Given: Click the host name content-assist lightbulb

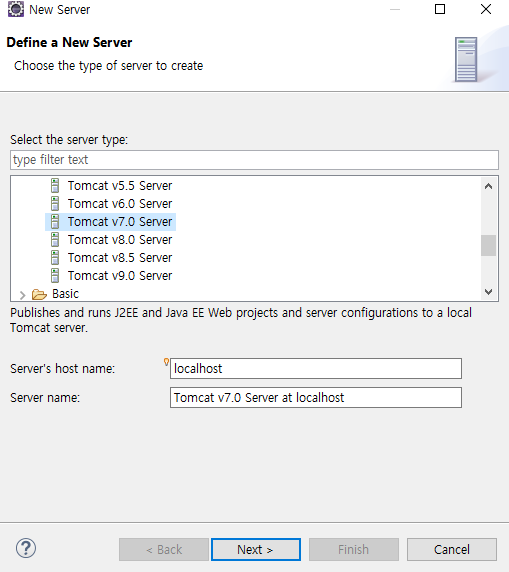Looking at the screenshot, I should point(166,362).
